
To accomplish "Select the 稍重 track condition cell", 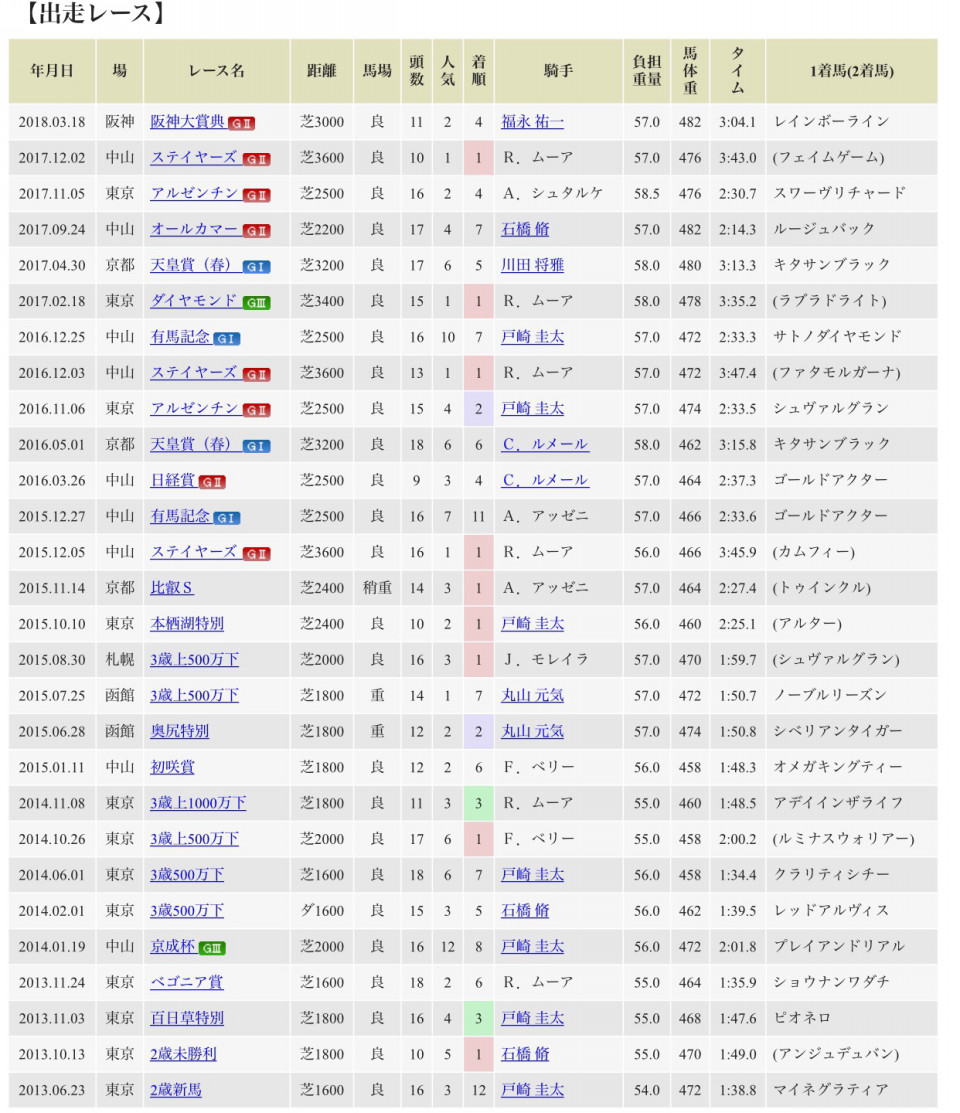I will (x=377, y=588).
